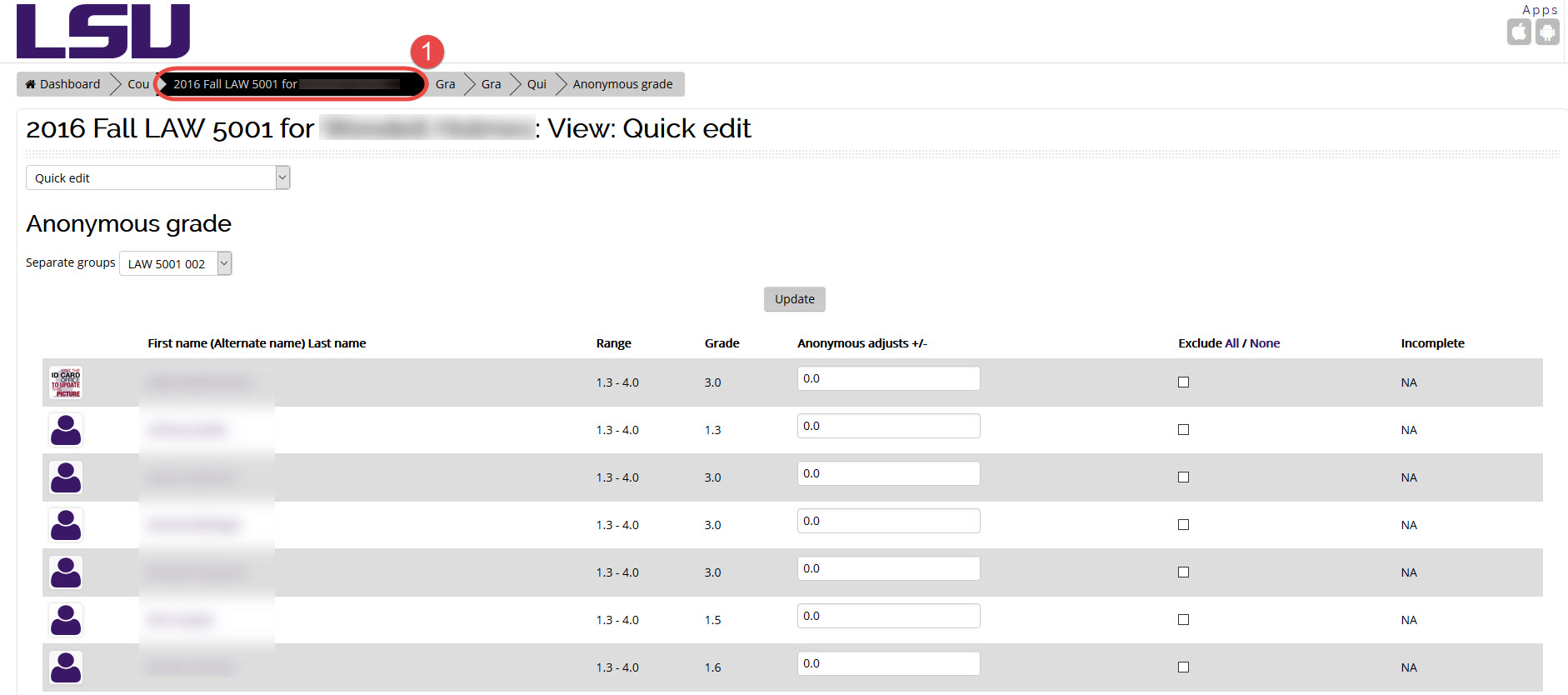Image resolution: width=1568 pixels, height=695 pixels.
Task: Check Exclude box for grade 1.6 row
Action: [1183, 667]
